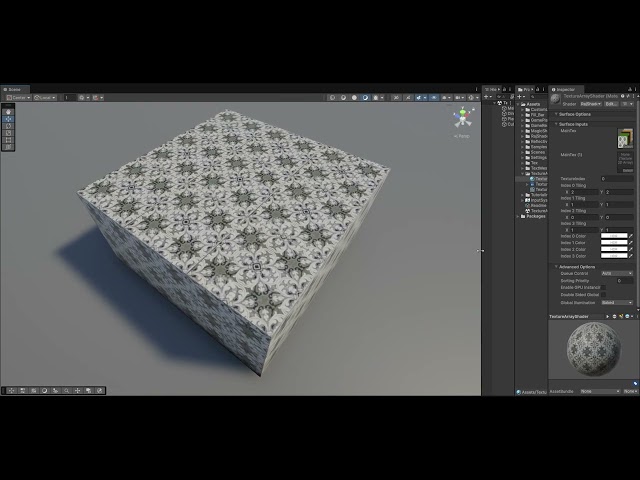Click the Edit shader button
The image size is (640, 480).
[611, 104]
